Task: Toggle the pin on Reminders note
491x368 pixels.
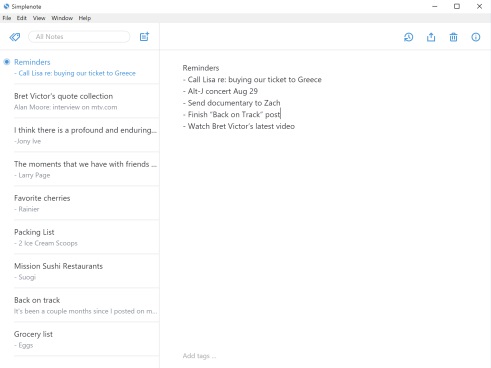Action: coord(7,62)
